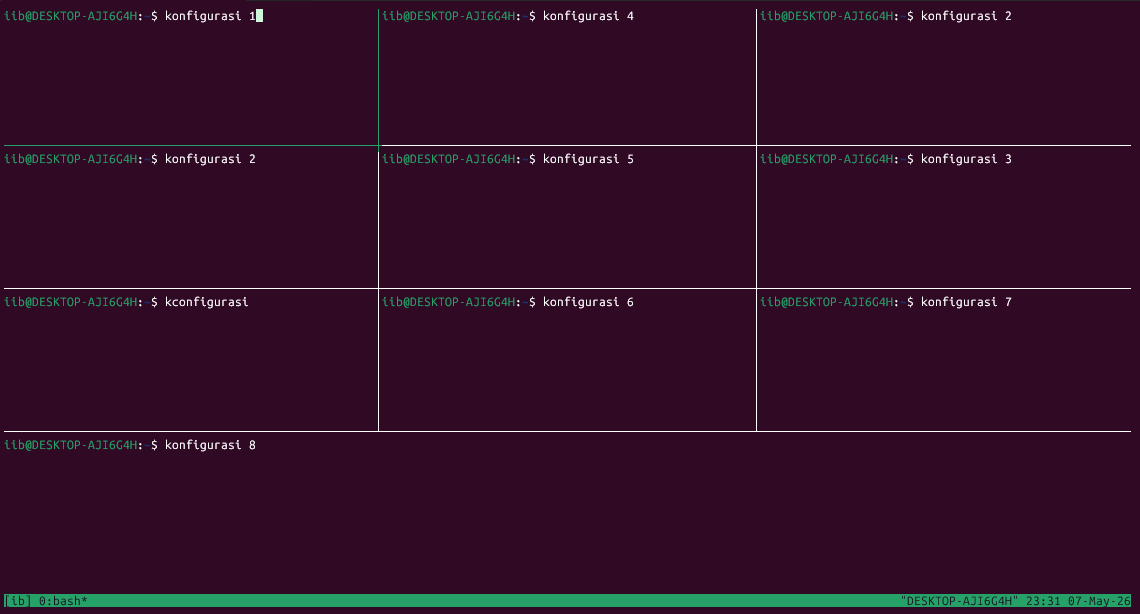Click the "konfigurasi 3" command text
Viewport: 1140px width, 614px height.
pyautogui.click(x=966, y=159)
